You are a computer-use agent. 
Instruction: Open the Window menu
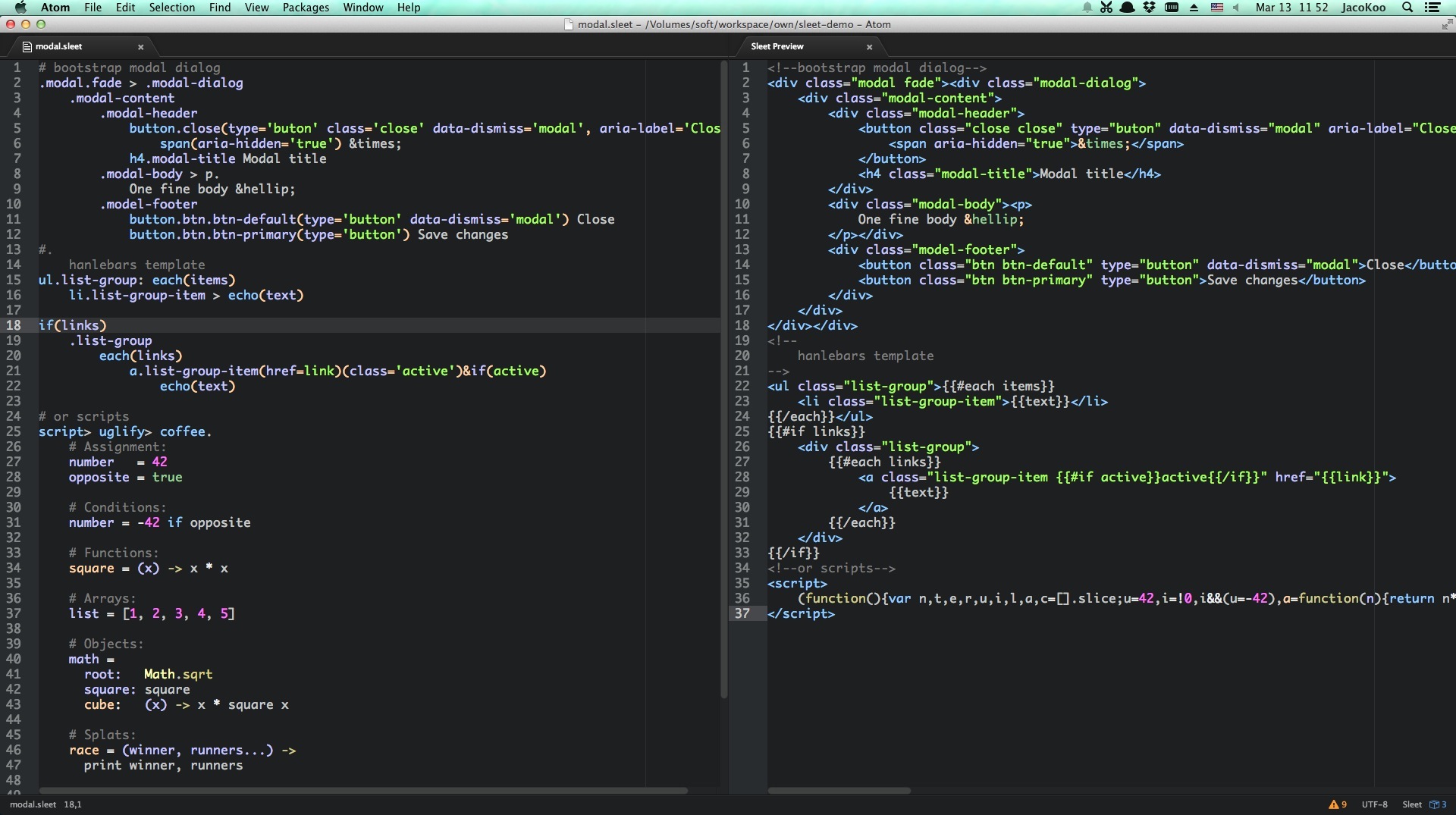[363, 8]
